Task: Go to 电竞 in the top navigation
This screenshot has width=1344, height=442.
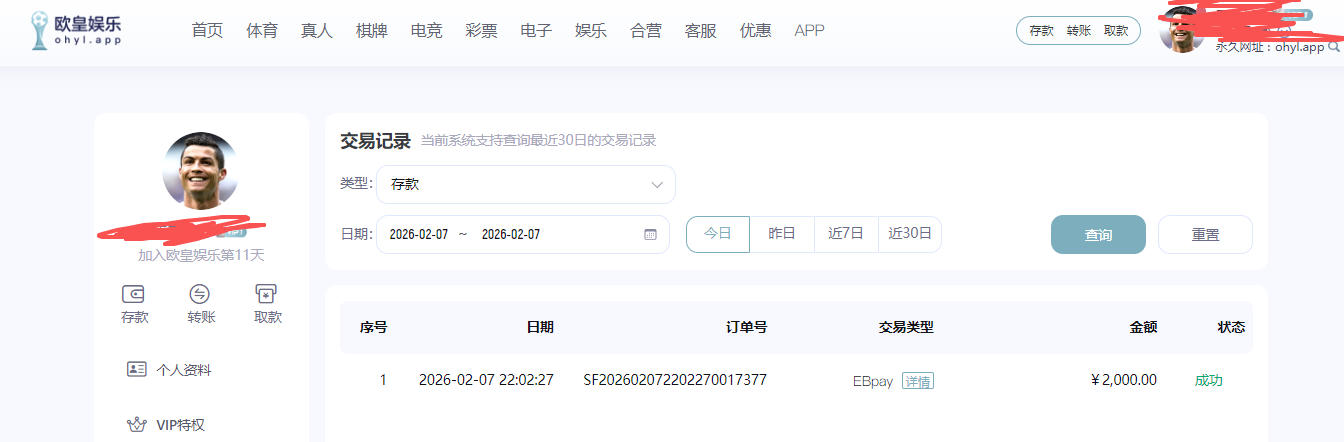Action: coord(426,30)
